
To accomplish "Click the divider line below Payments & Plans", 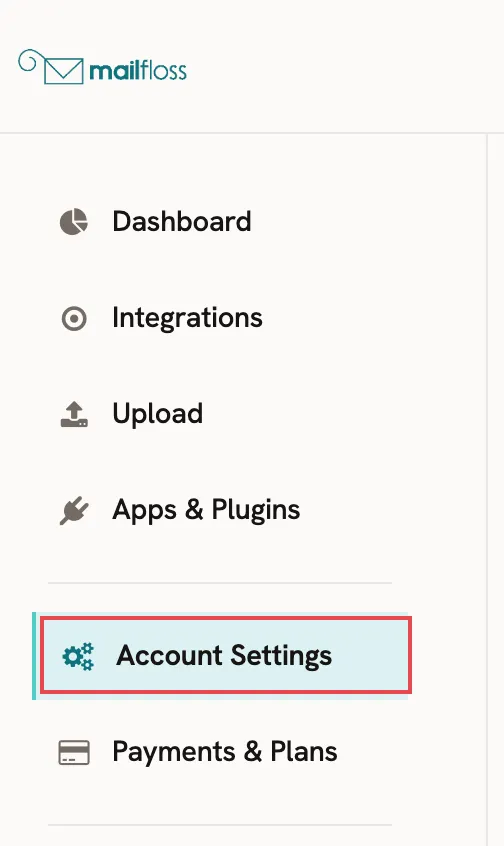I will coord(220,824).
